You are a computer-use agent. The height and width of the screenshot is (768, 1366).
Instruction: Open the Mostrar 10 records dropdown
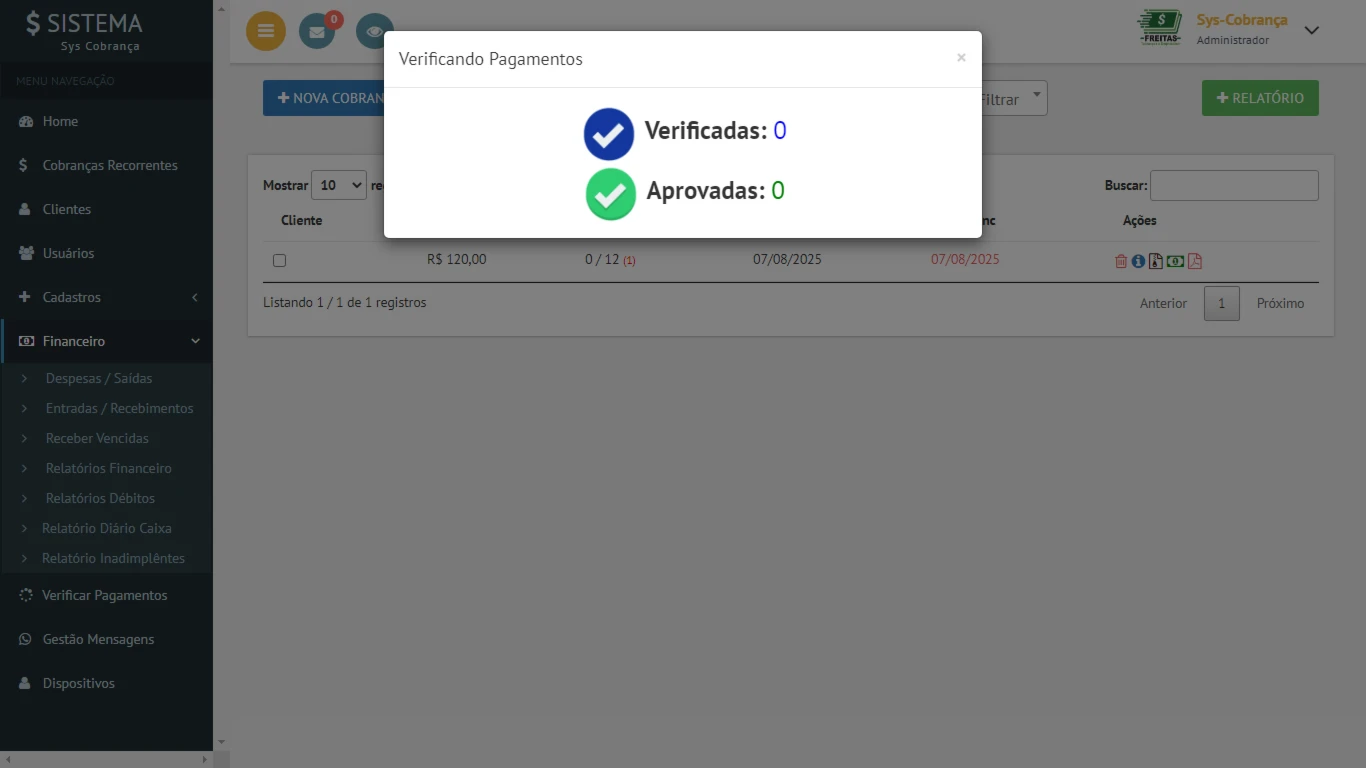pyautogui.click(x=339, y=185)
